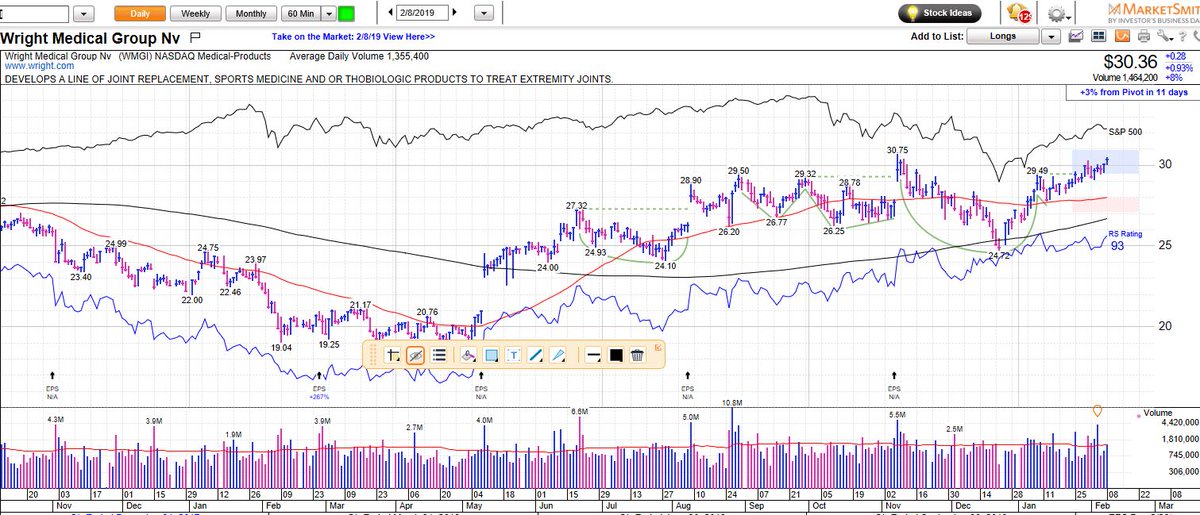Switch chart to Daily period
This screenshot has width=1200, height=515.
point(139,14)
